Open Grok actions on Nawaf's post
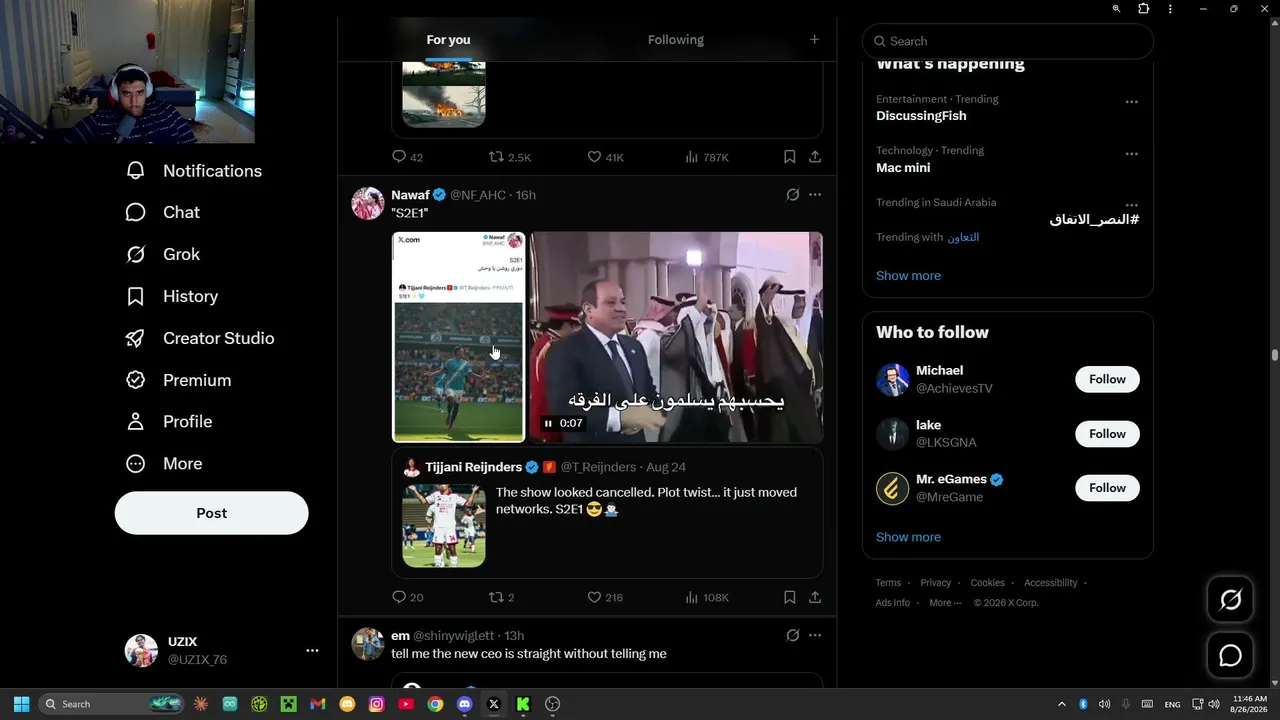This screenshot has width=1280, height=720. pyautogui.click(x=793, y=195)
